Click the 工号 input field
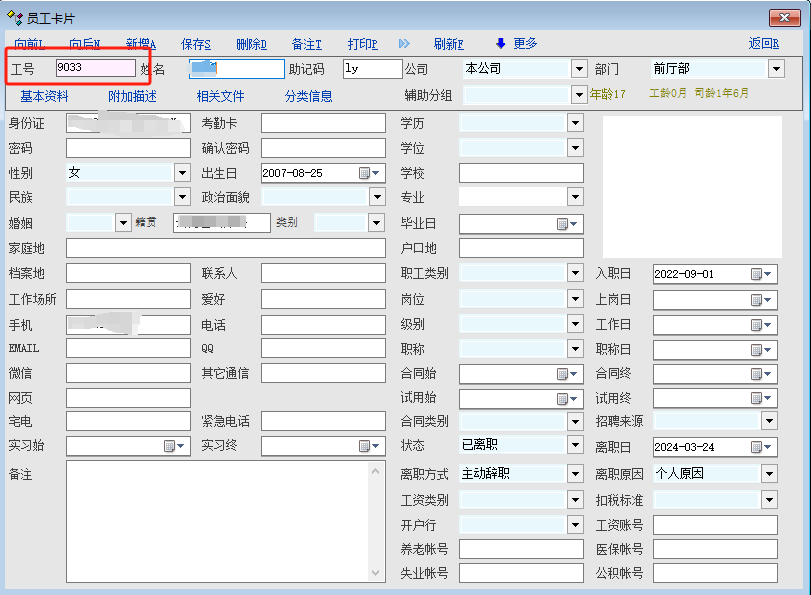Screen dimensions: 811x595 [x=95, y=68]
